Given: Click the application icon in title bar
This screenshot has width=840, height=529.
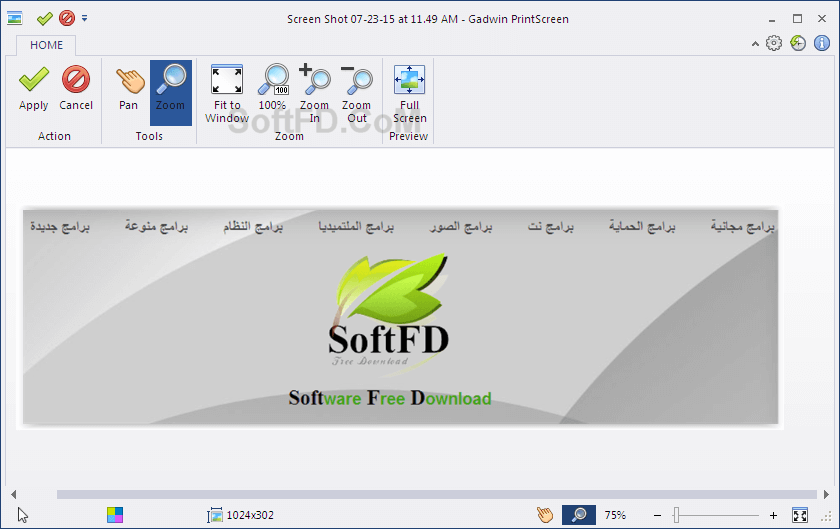Looking at the screenshot, I should click(x=14, y=19).
